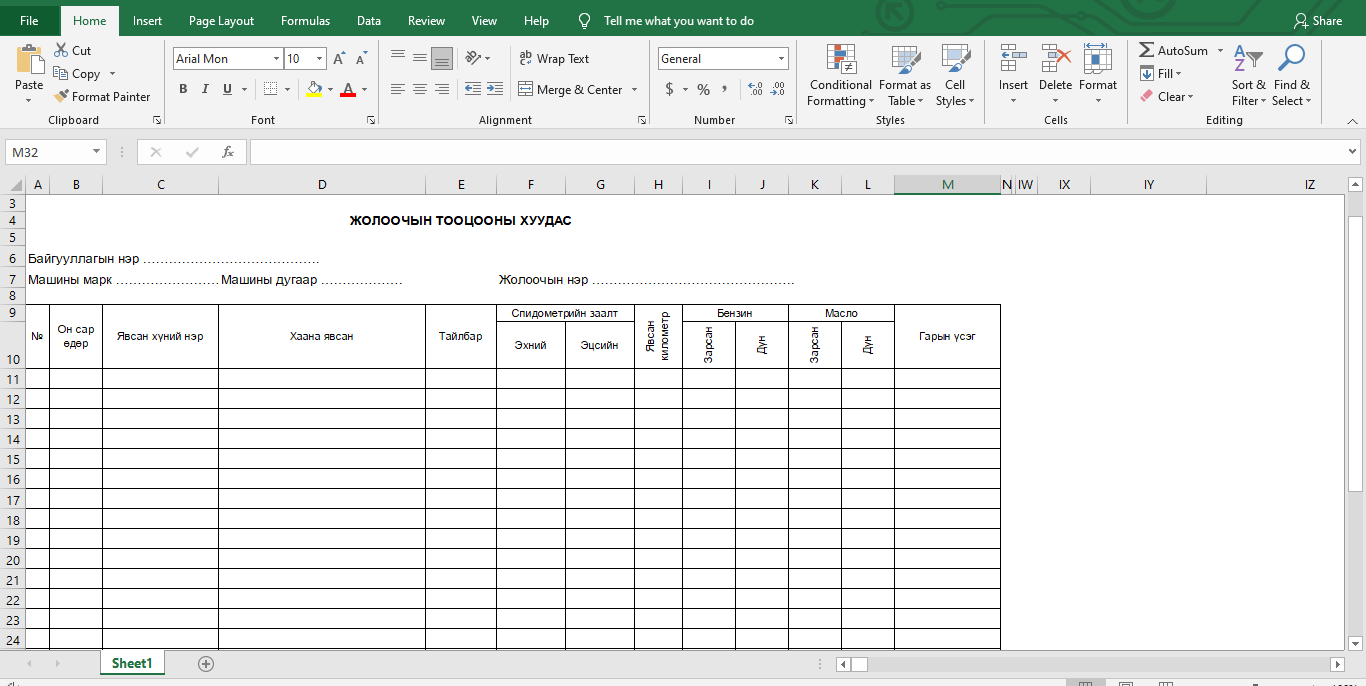Click the Insert Function fx icon
The height and width of the screenshot is (686, 1366).
pos(228,152)
